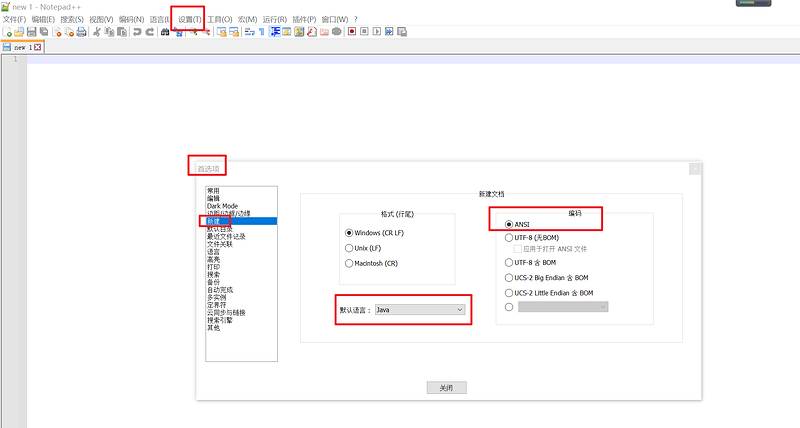Click the Save All toolbar icon
800x428 pixels.
tap(44, 32)
